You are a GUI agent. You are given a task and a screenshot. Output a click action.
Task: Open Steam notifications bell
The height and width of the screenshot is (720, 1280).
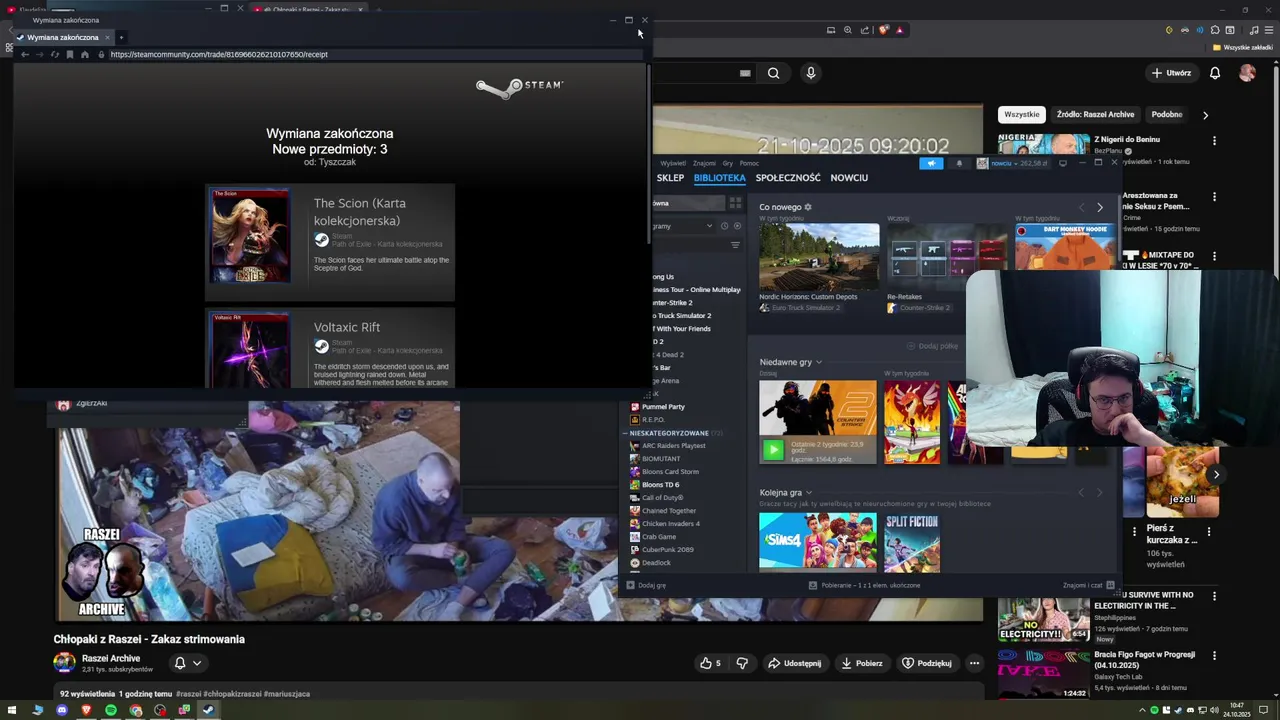click(959, 163)
